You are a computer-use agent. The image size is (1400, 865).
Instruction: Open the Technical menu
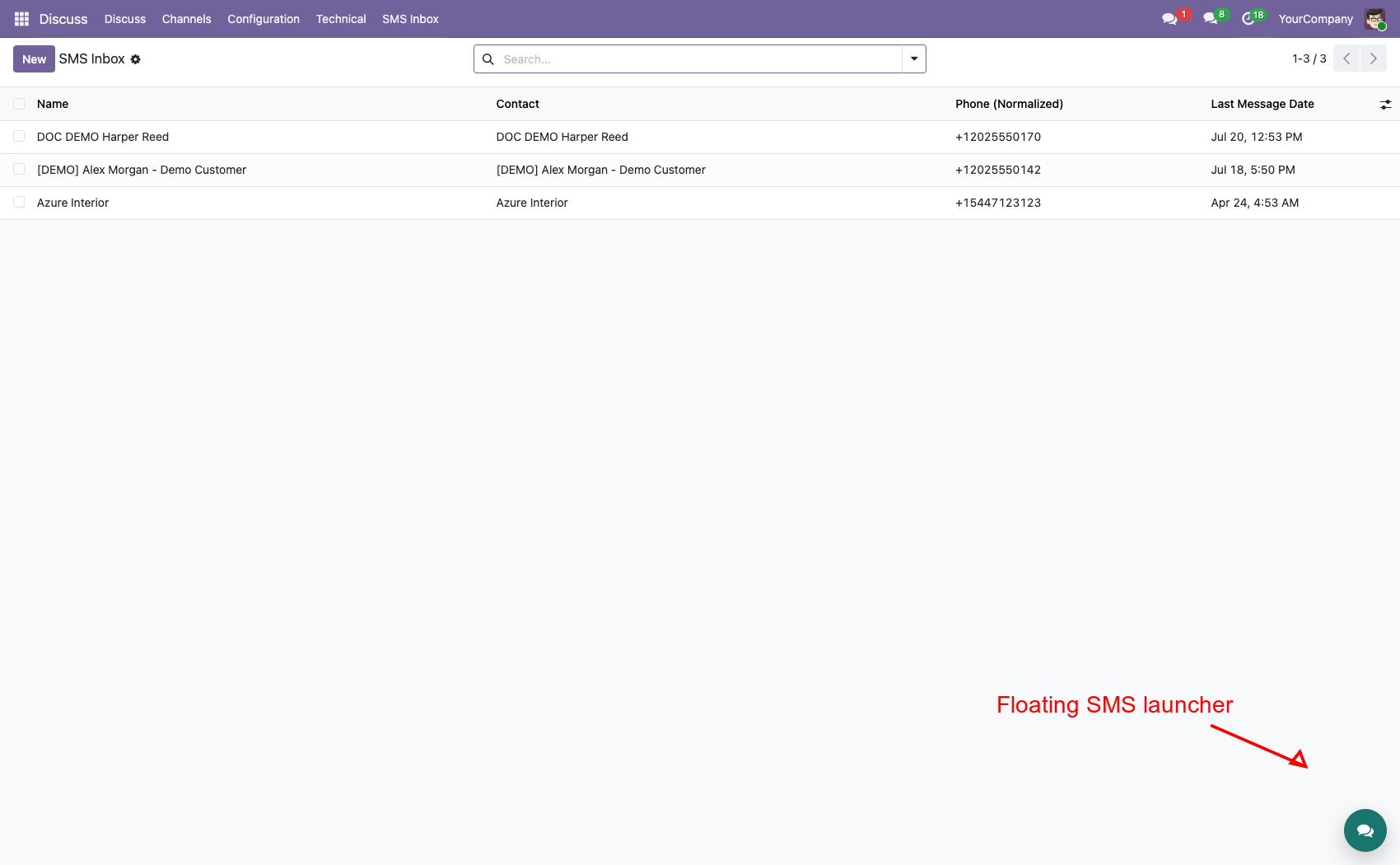click(341, 19)
